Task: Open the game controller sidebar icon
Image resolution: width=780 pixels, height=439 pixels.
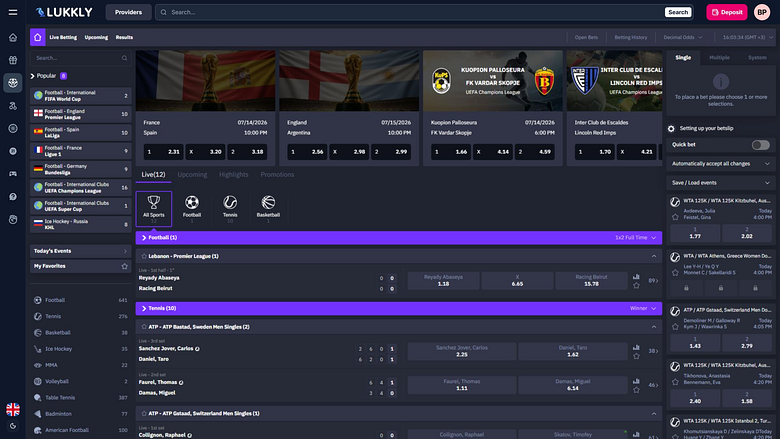Action: [13, 174]
